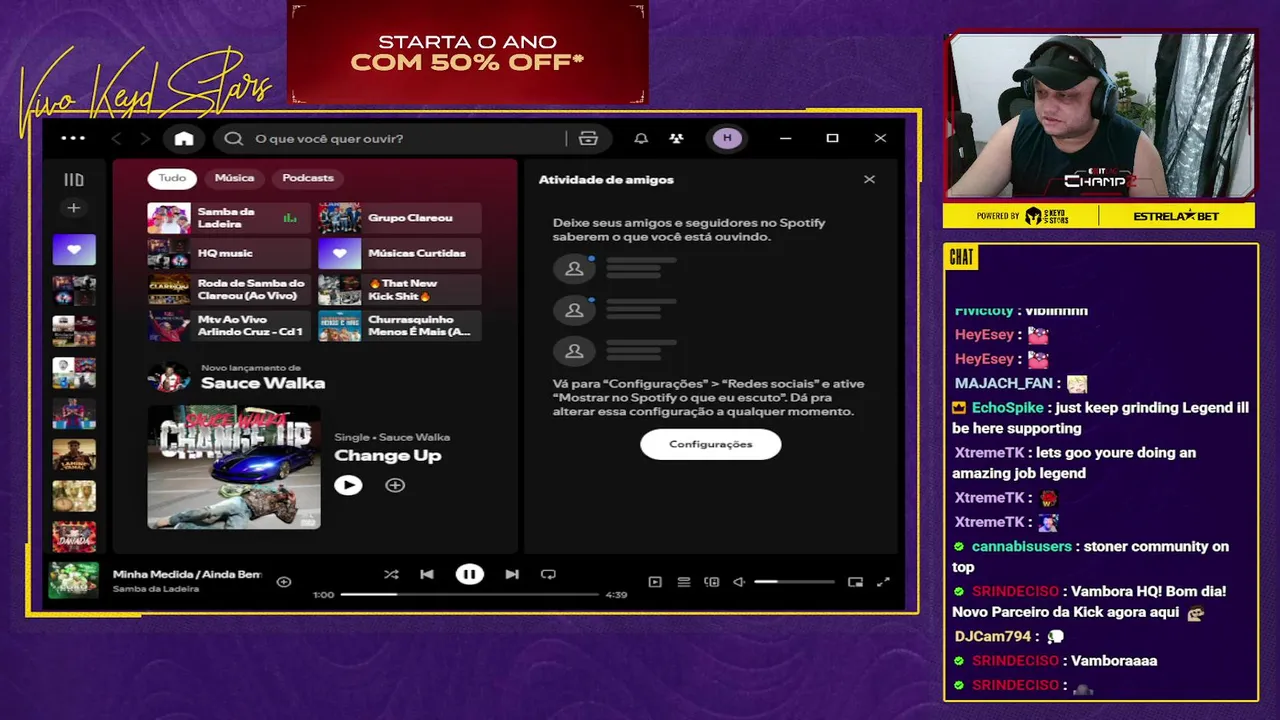Collapse the Your Library icon

(74, 180)
